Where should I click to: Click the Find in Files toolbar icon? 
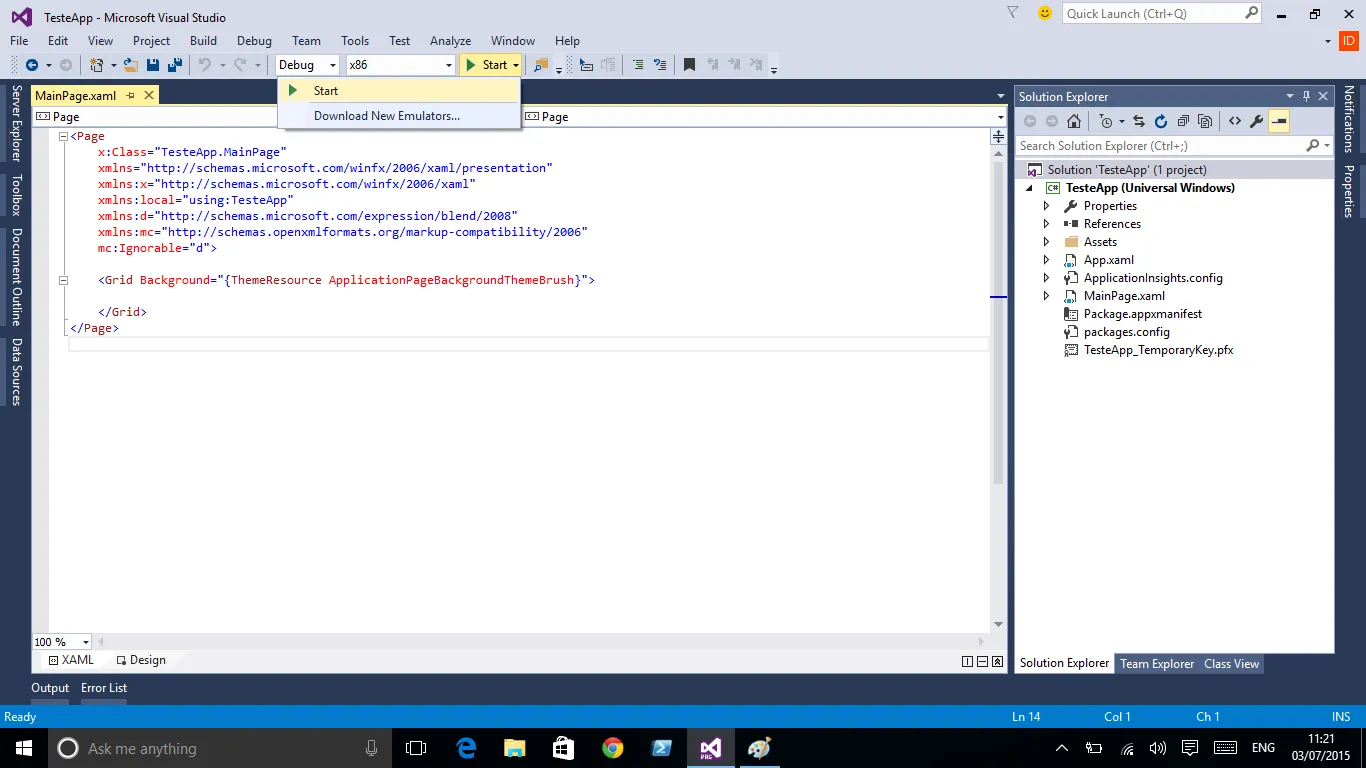(541, 65)
